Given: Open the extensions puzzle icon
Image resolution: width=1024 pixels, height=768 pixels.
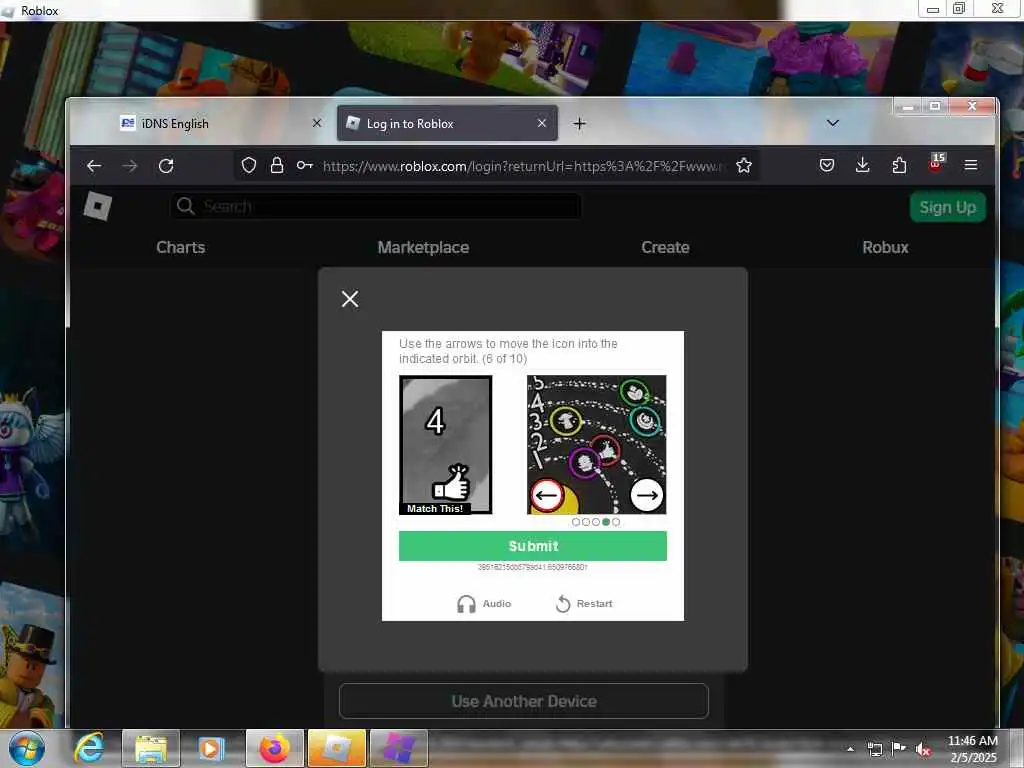Looking at the screenshot, I should tap(899, 165).
